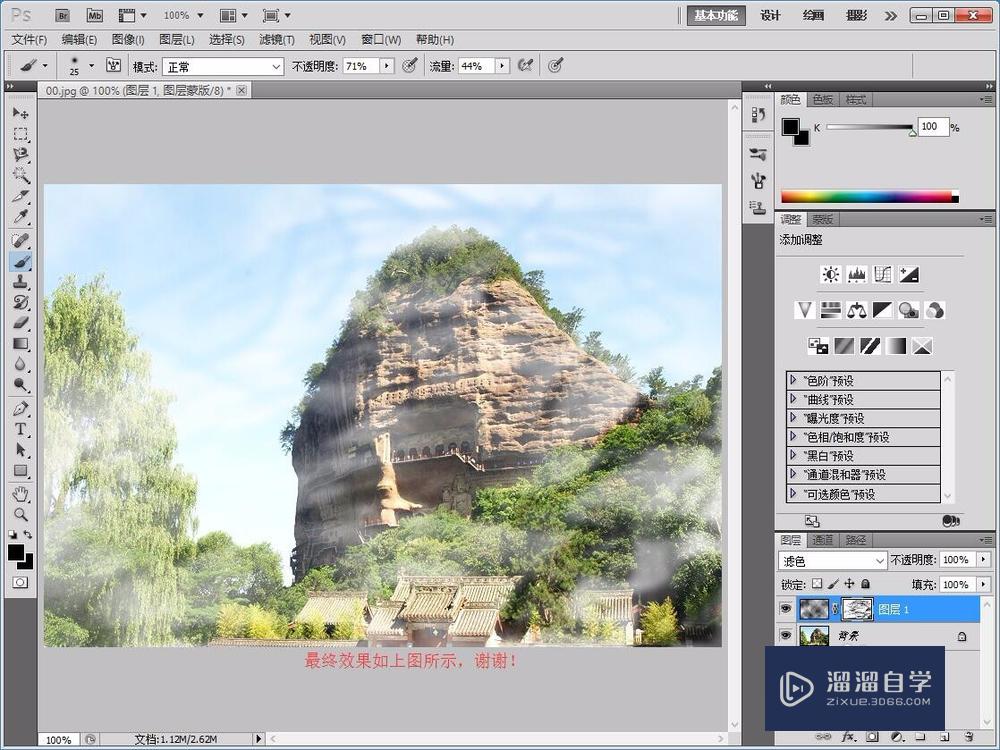Expand the "色阶"预设 list
This screenshot has width=1000, height=750.
(x=793, y=380)
